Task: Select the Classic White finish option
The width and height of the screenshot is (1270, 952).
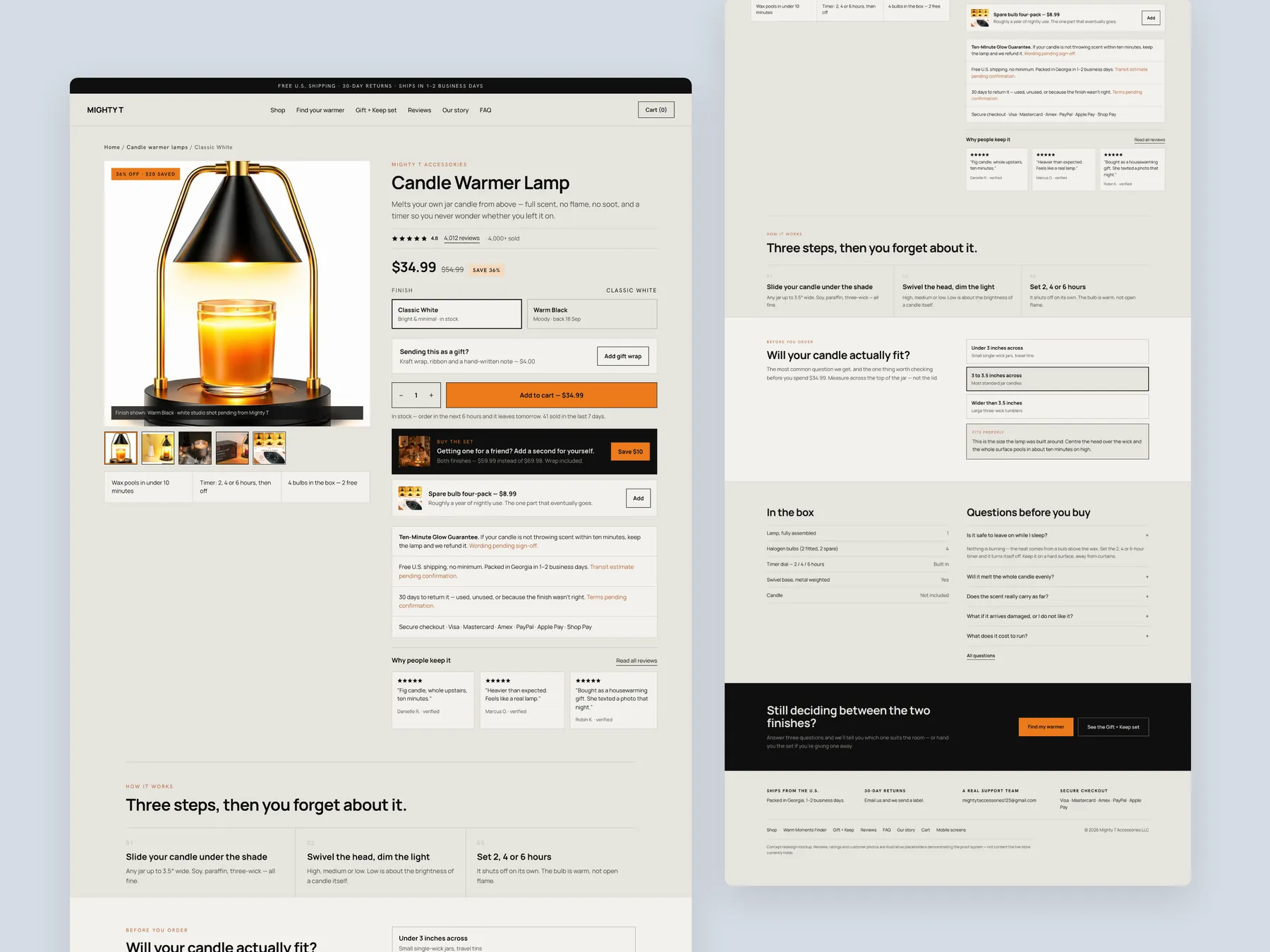Action: tap(456, 314)
